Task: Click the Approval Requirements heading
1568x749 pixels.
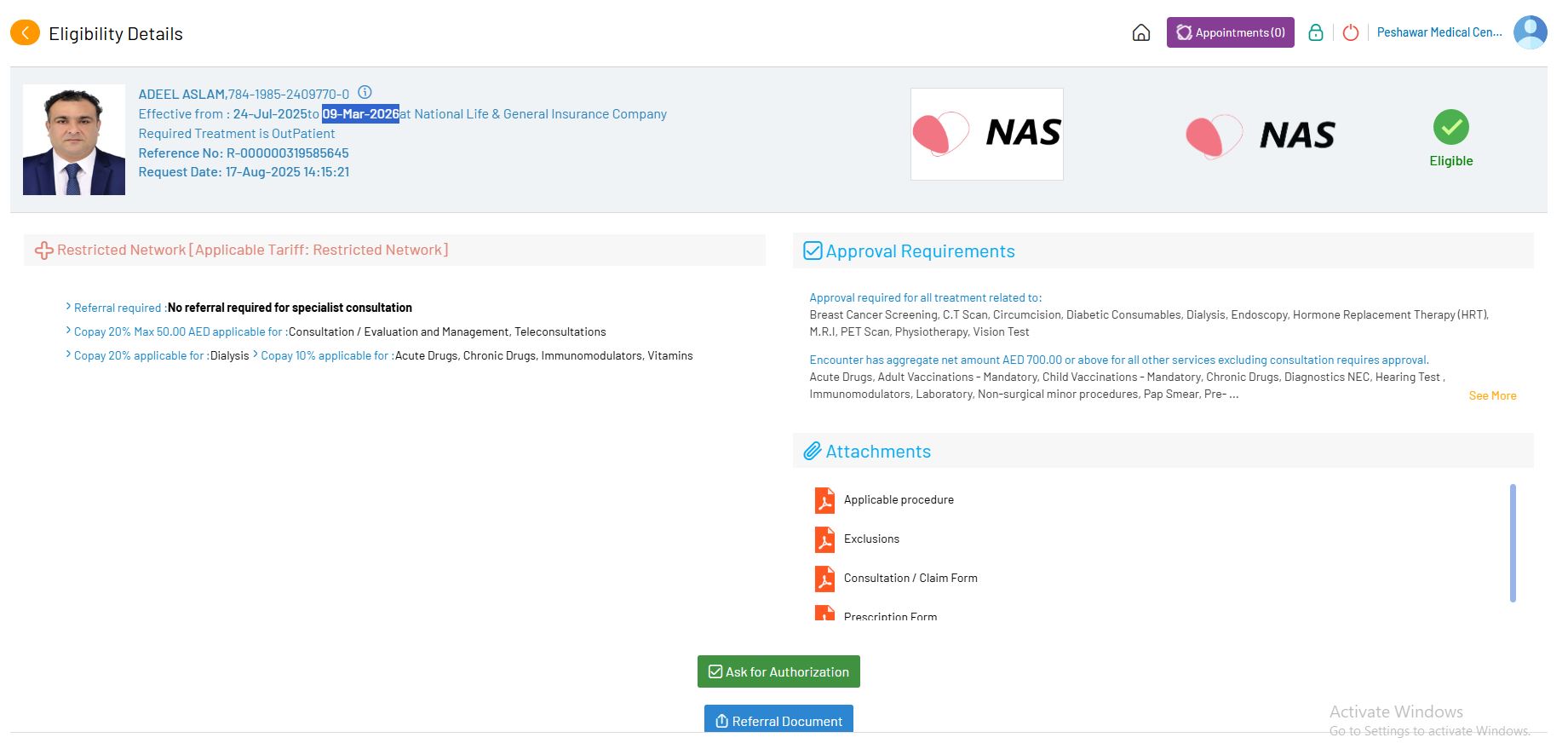Action: click(x=921, y=251)
